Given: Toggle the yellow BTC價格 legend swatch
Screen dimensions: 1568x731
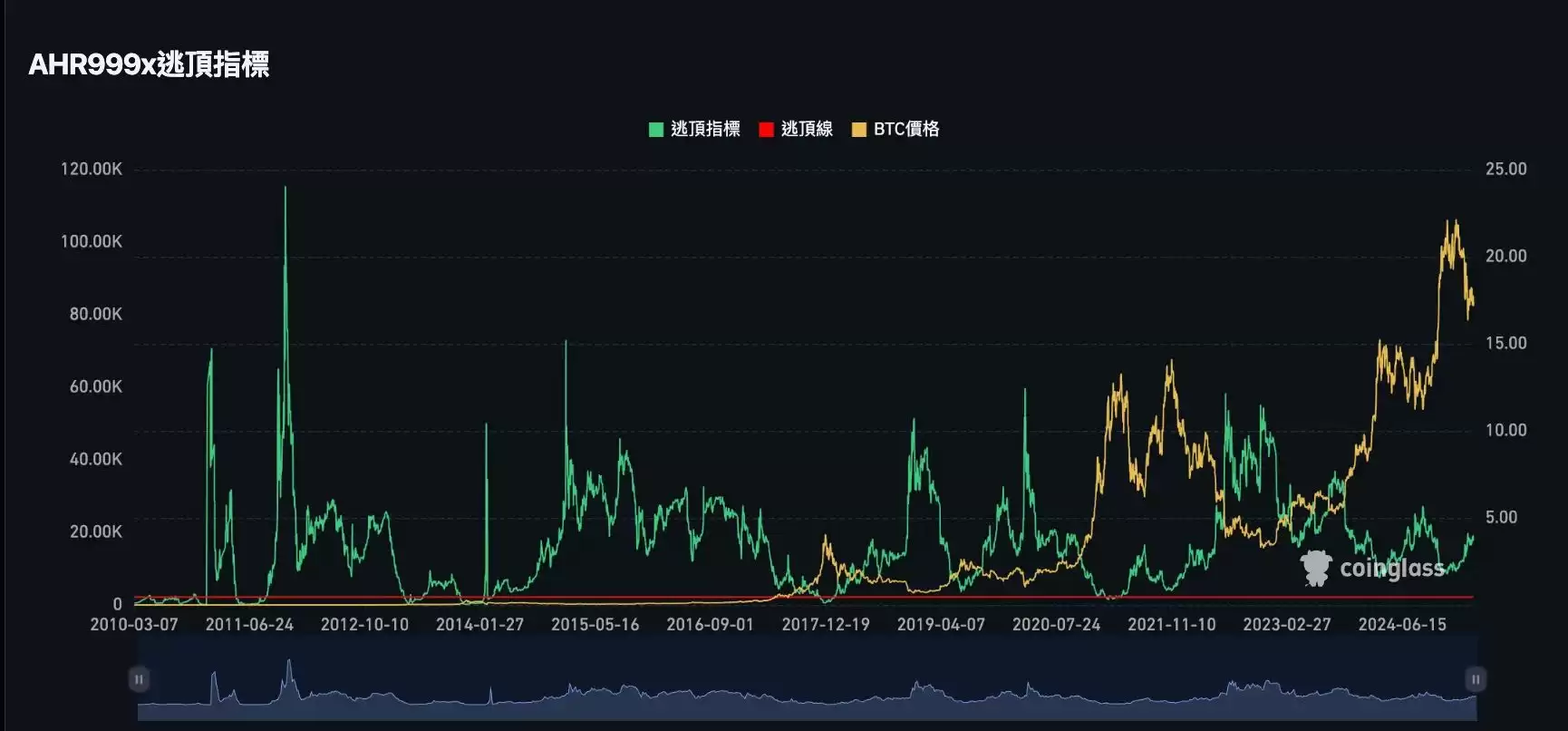Looking at the screenshot, I should 859,130.
